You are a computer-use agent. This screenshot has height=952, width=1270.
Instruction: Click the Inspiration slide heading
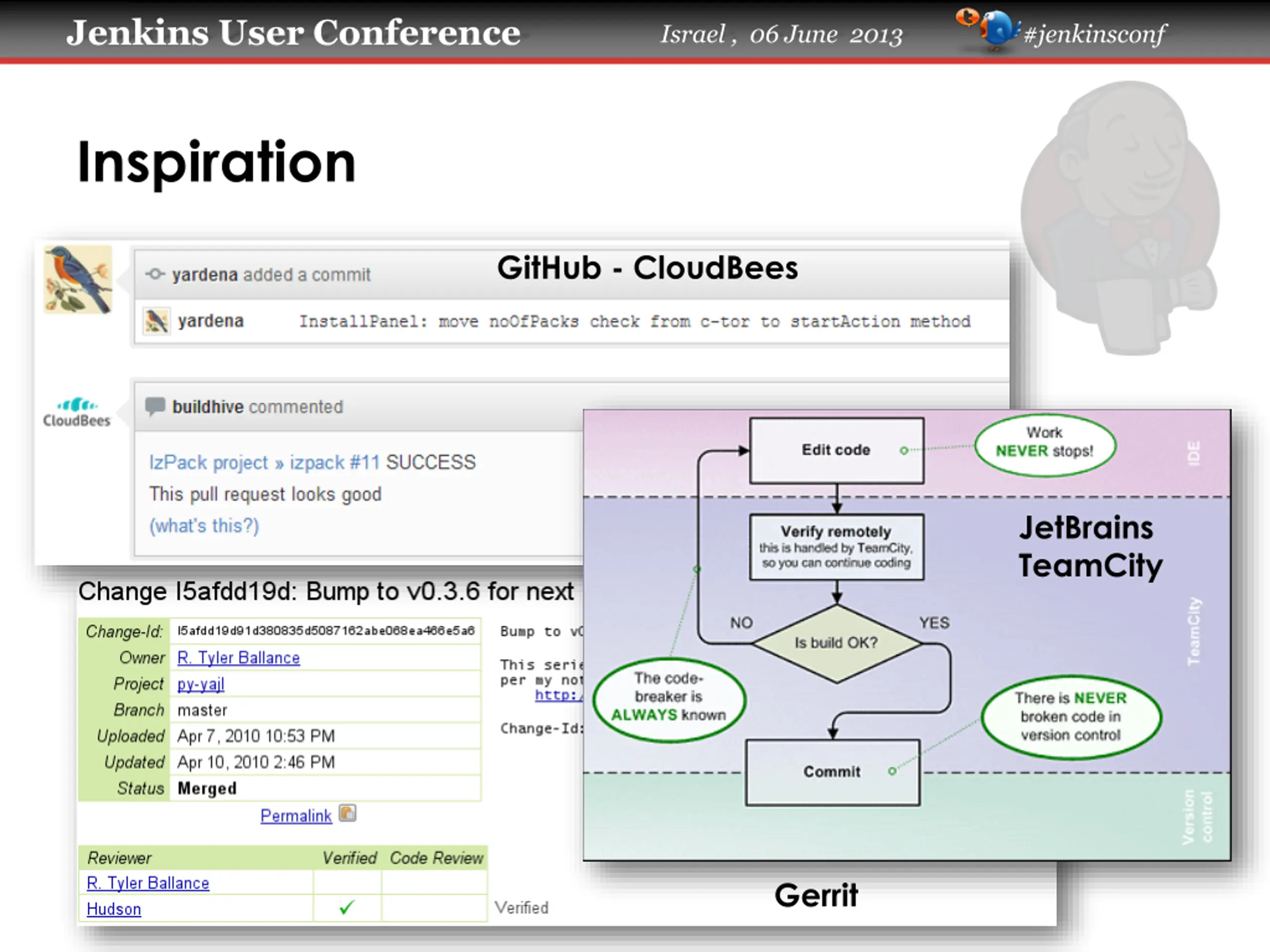pyautogui.click(x=216, y=164)
